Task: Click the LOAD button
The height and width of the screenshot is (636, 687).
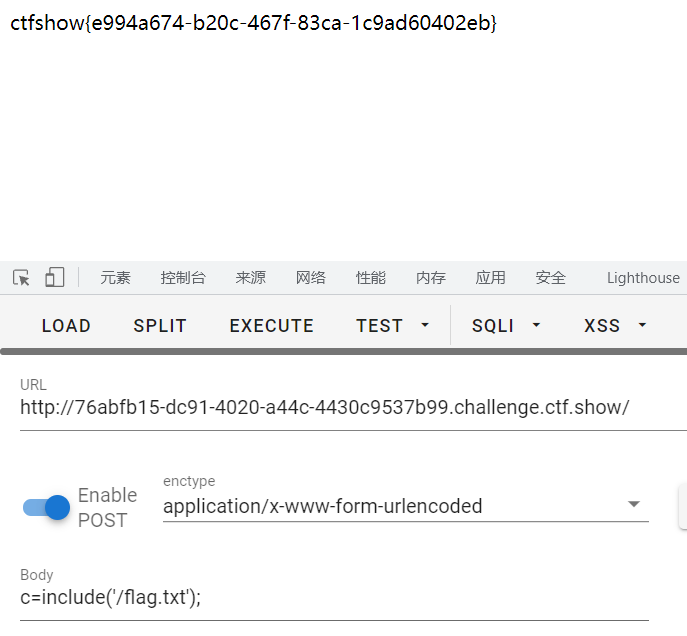Action: coord(66,325)
